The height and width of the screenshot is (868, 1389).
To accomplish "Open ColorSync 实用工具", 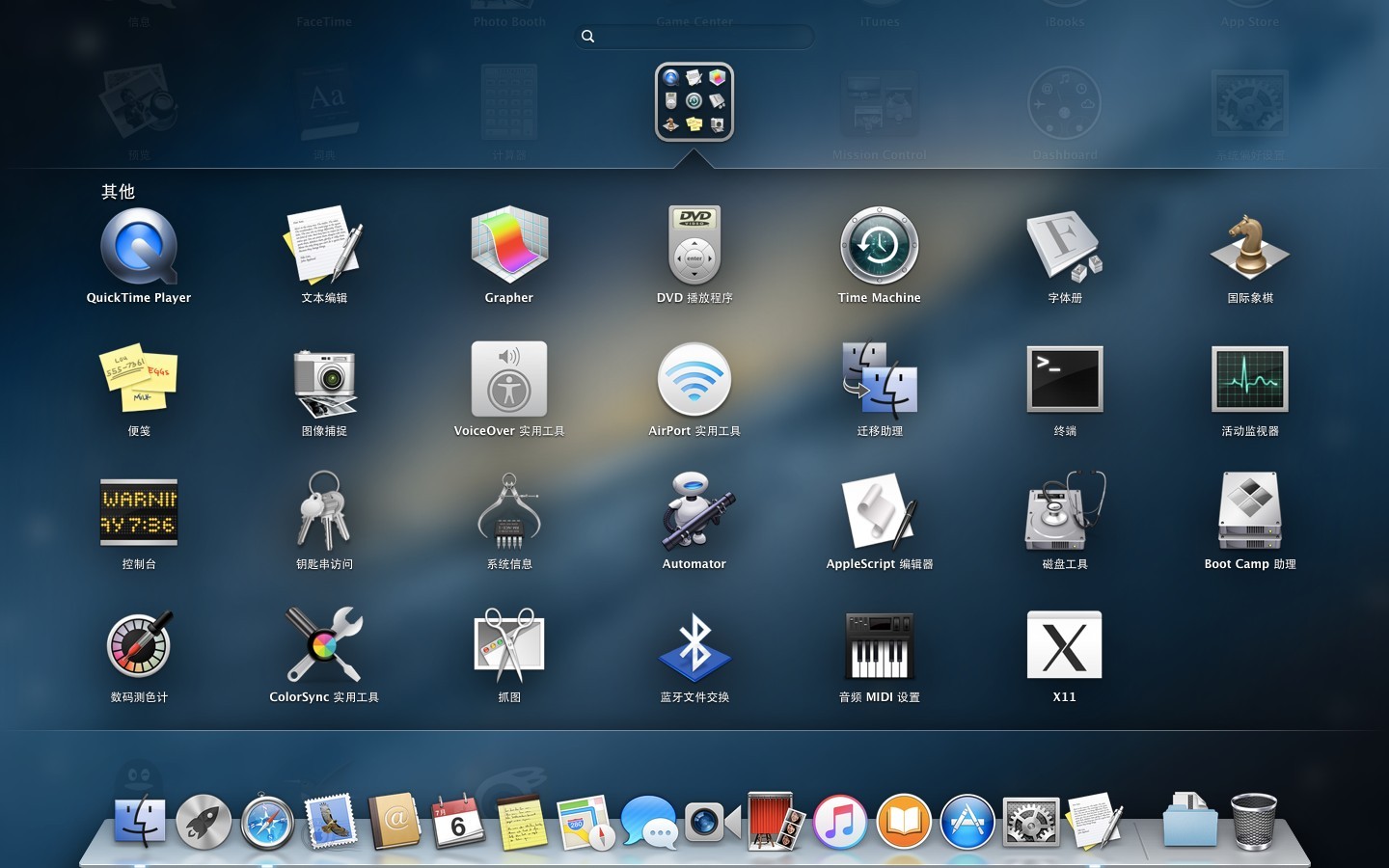I will tap(324, 644).
